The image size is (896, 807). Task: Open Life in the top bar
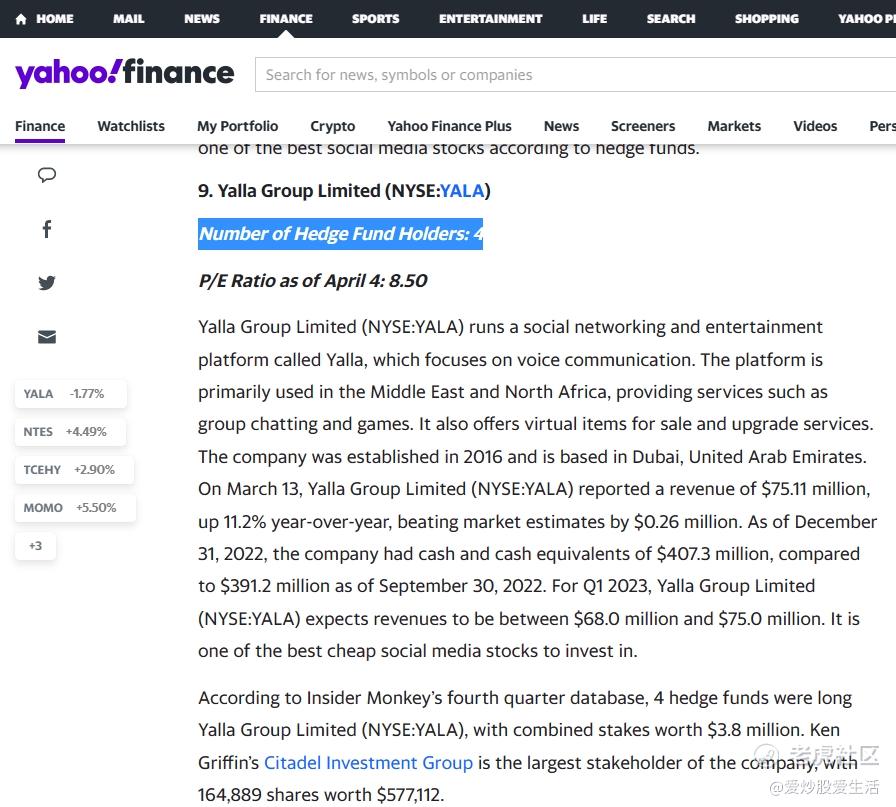pyautogui.click(x=594, y=19)
